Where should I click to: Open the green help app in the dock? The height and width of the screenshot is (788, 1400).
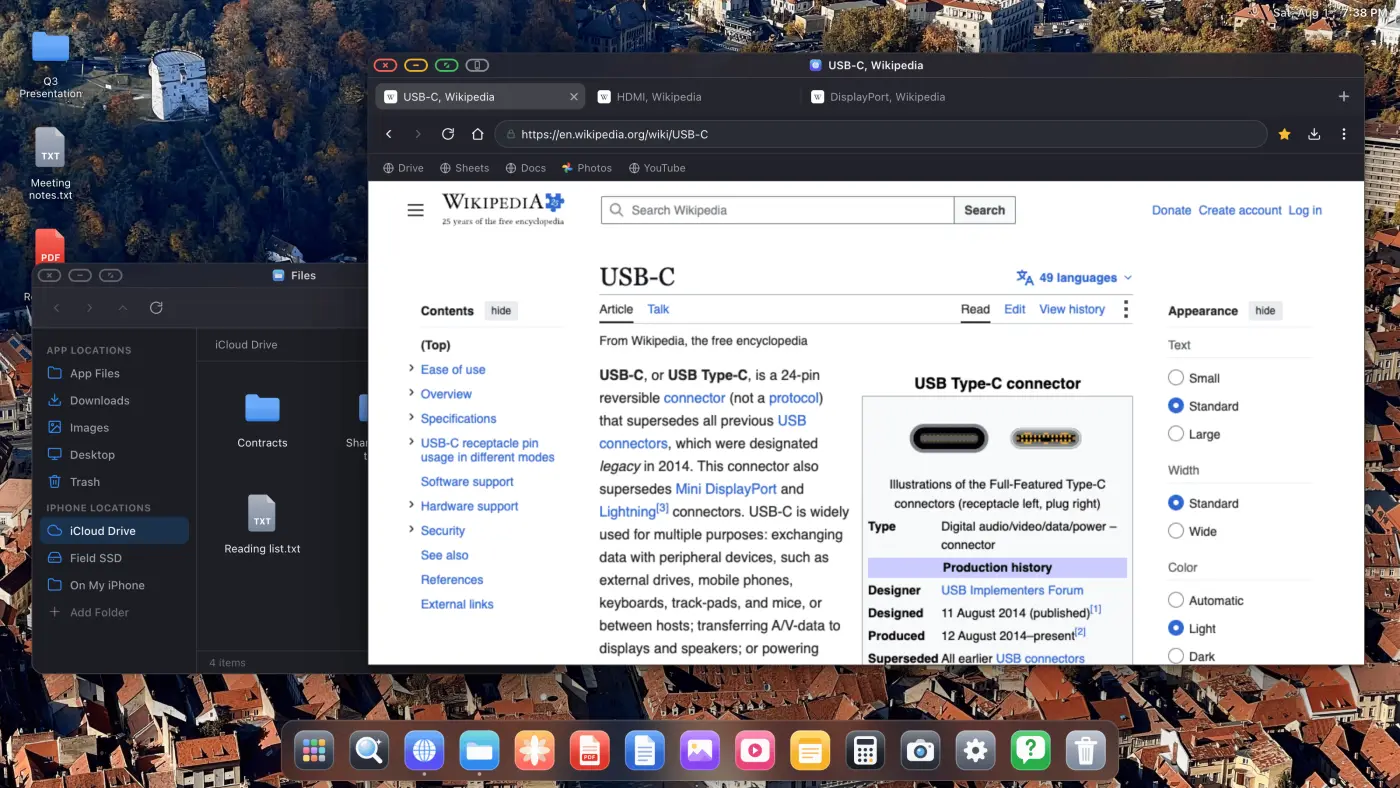(x=1031, y=750)
